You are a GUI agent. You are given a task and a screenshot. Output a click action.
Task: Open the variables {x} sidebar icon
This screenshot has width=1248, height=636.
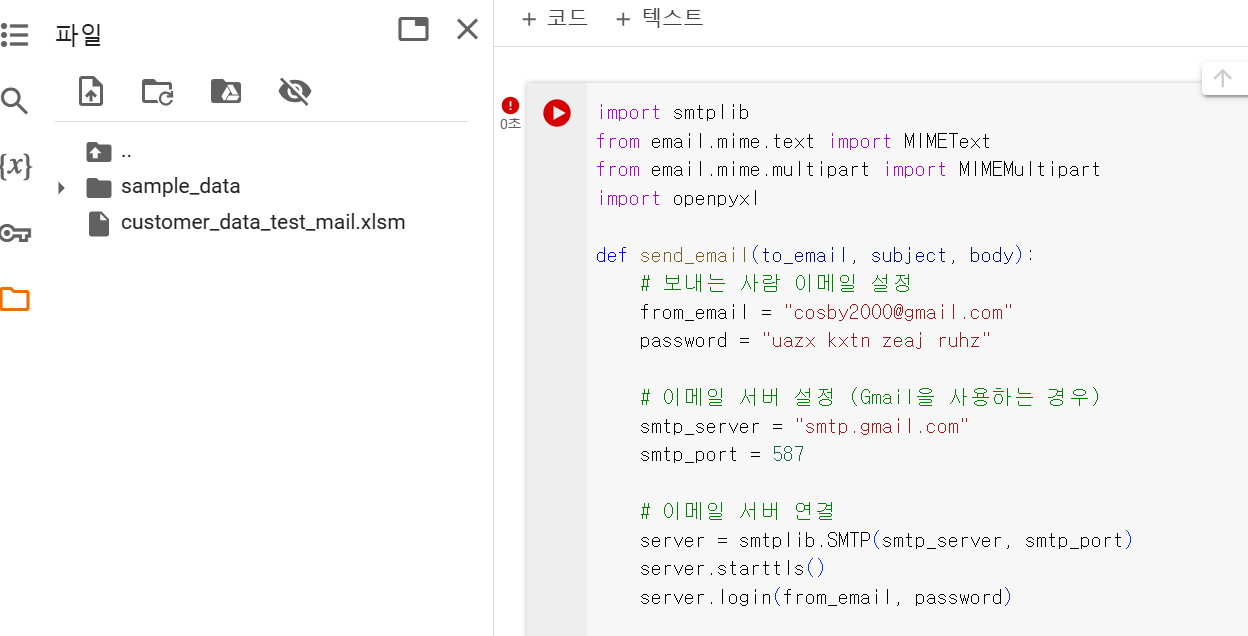[14, 166]
